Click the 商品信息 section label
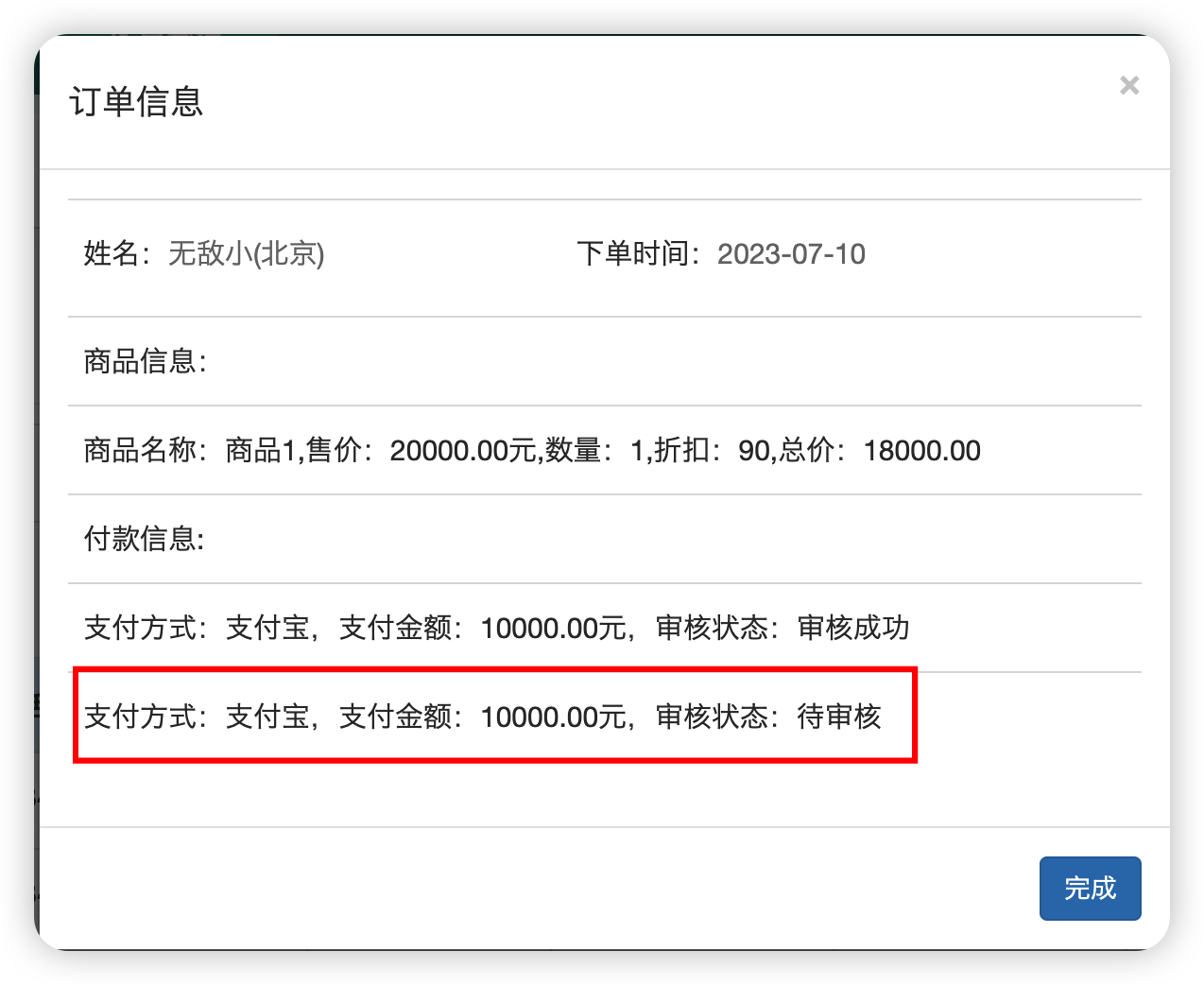 coord(145,361)
